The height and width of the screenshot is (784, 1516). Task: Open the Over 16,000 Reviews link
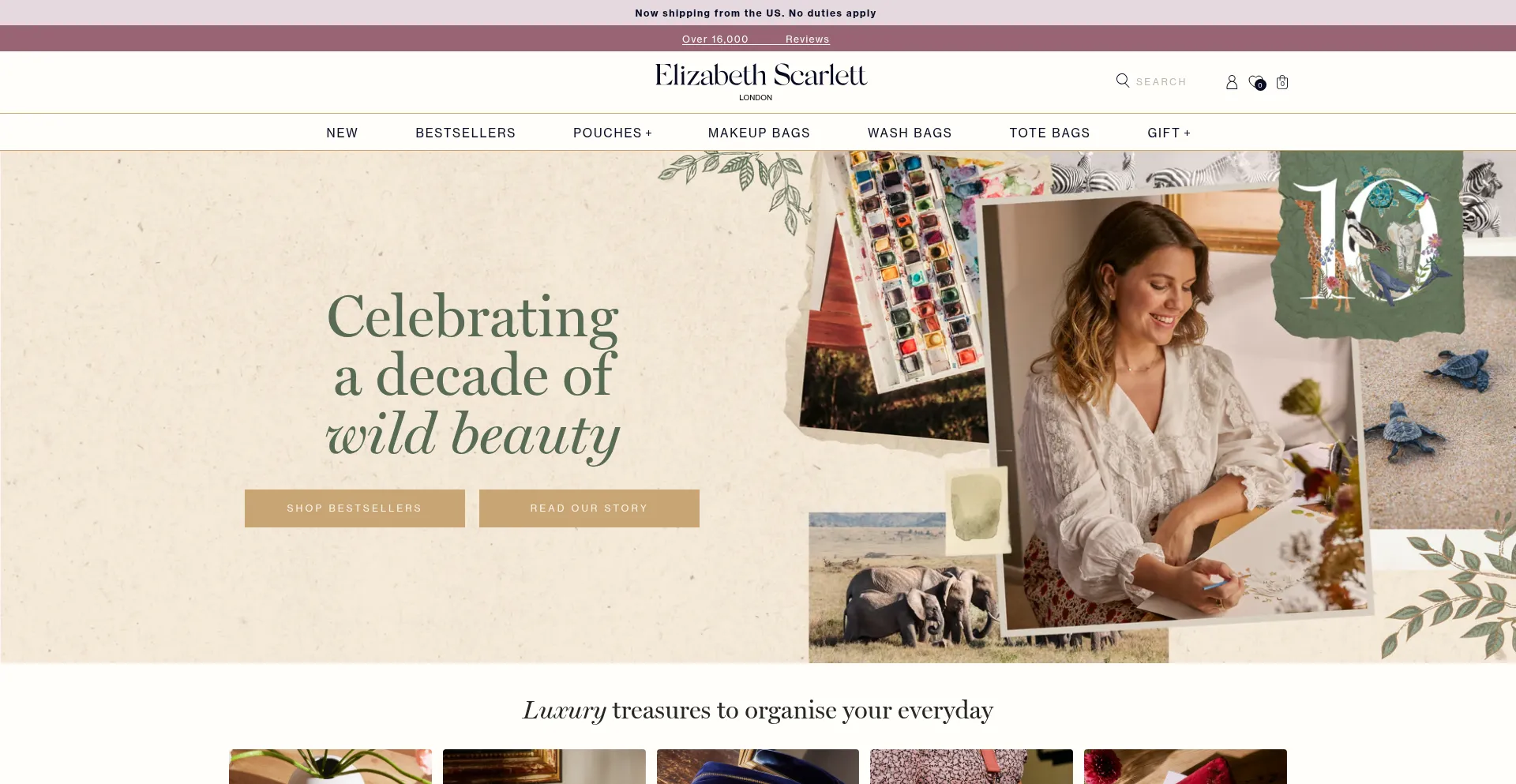(756, 39)
